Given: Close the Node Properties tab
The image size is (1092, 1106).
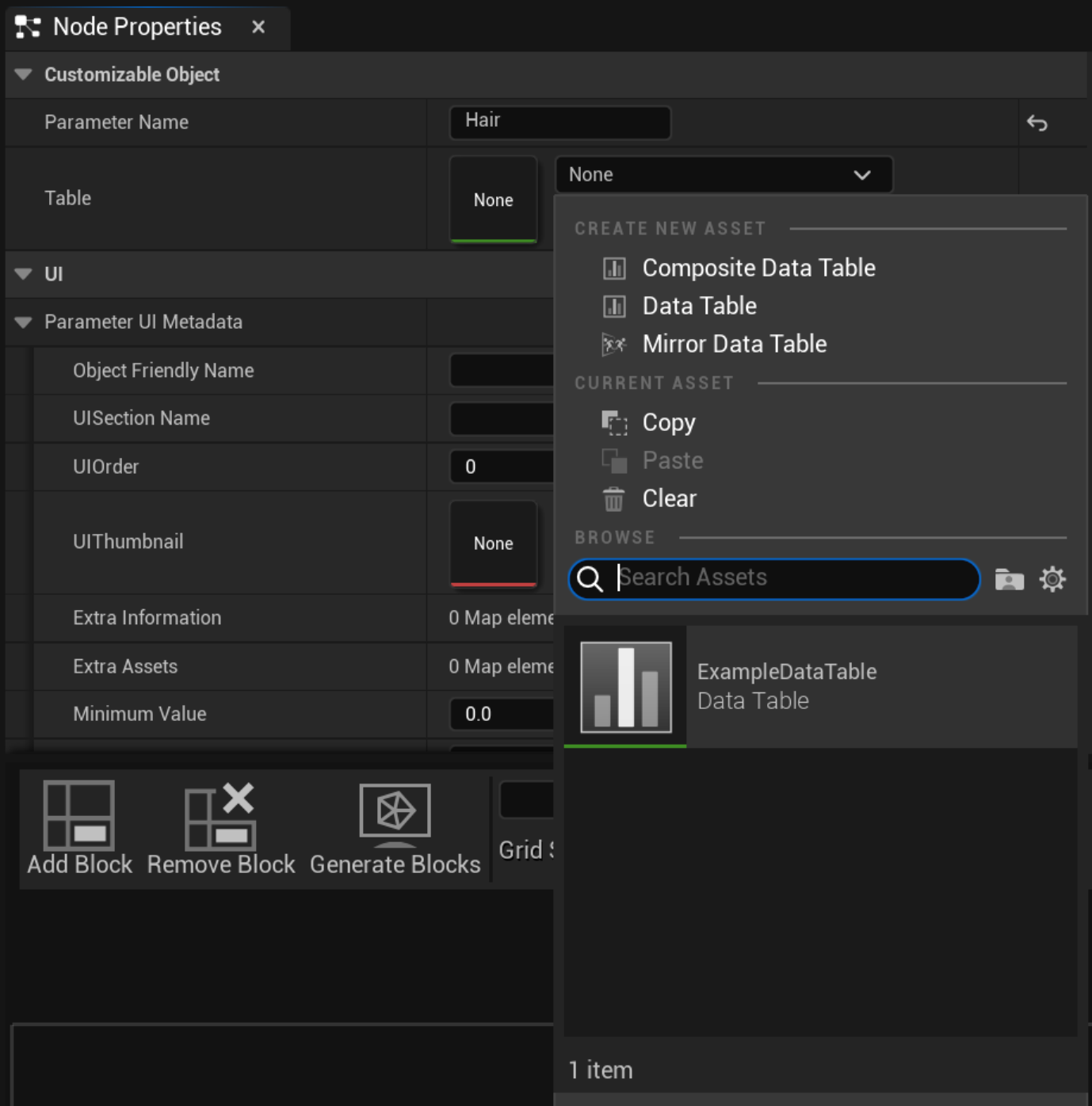Looking at the screenshot, I should pyautogui.click(x=258, y=27).
